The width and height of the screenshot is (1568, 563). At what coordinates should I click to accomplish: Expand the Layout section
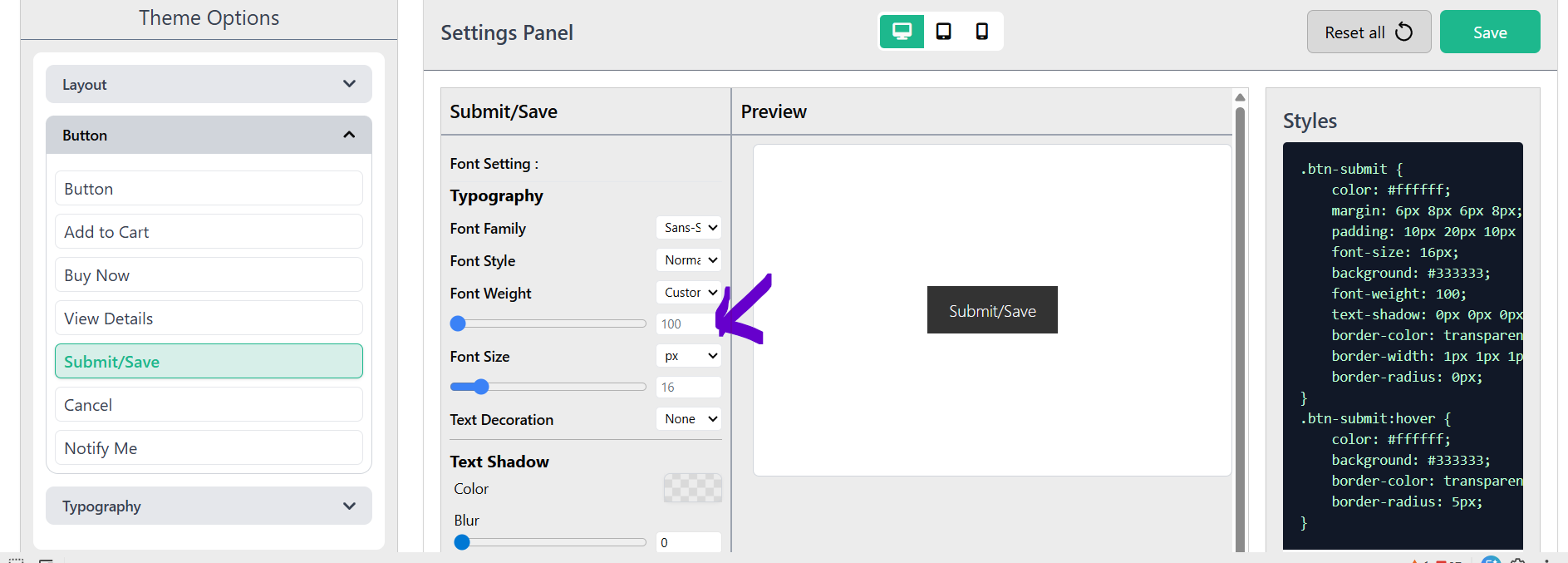209,84
